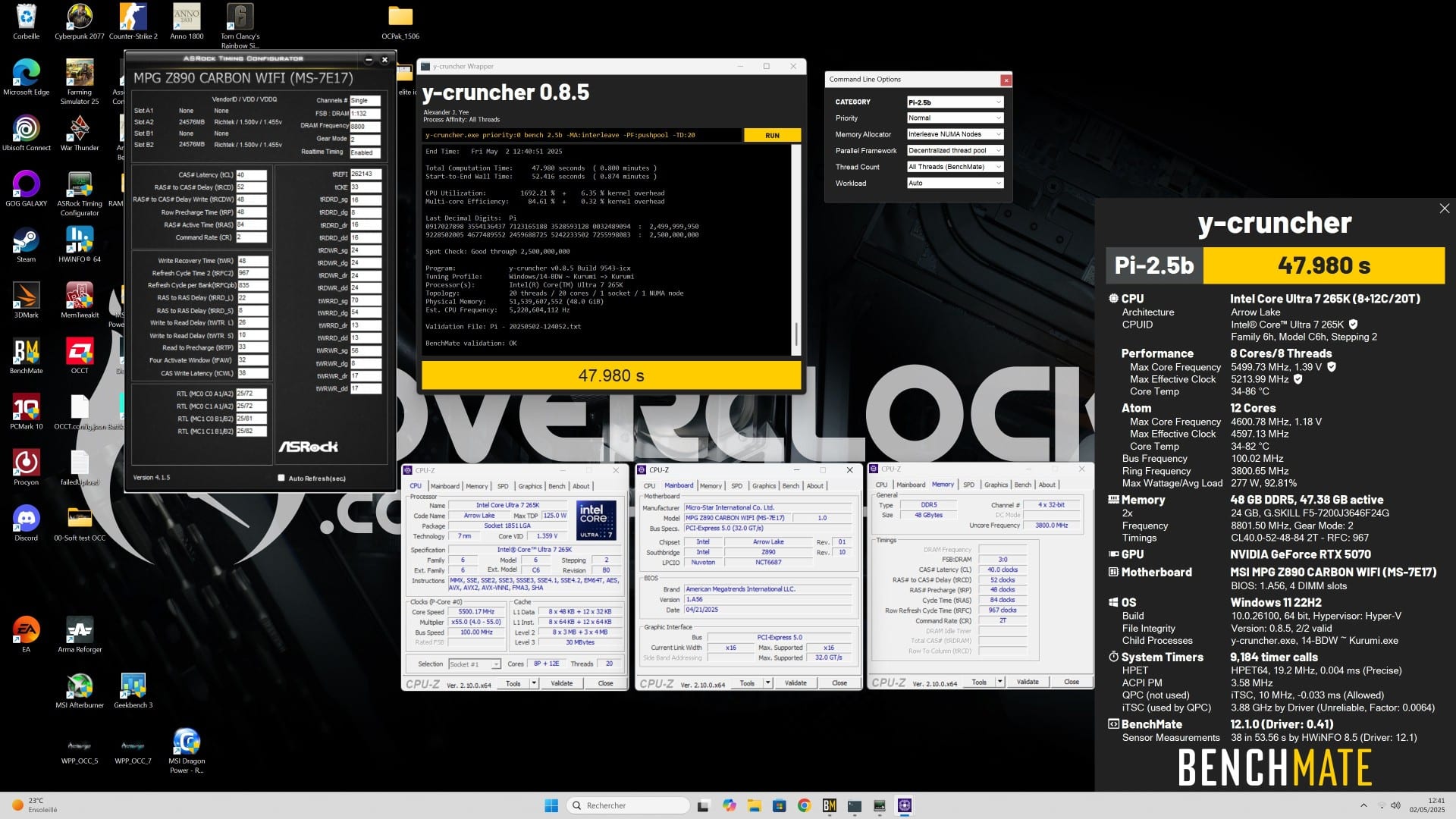Open the Geekbench 3 desktop icon
The height and width of the screenshot is (819, 1456).
[133, 689]
